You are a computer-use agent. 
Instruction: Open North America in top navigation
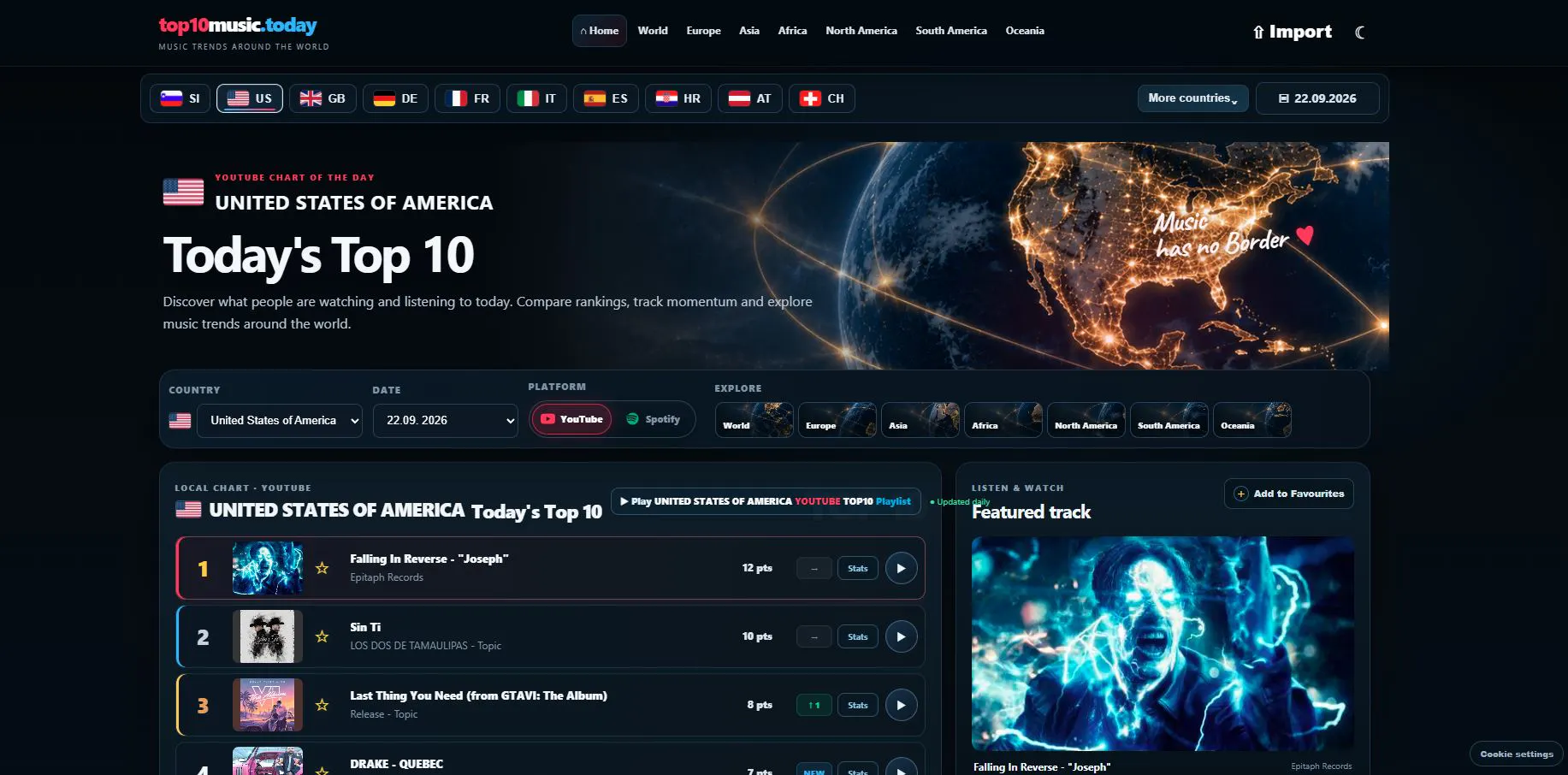pos(861,31)
